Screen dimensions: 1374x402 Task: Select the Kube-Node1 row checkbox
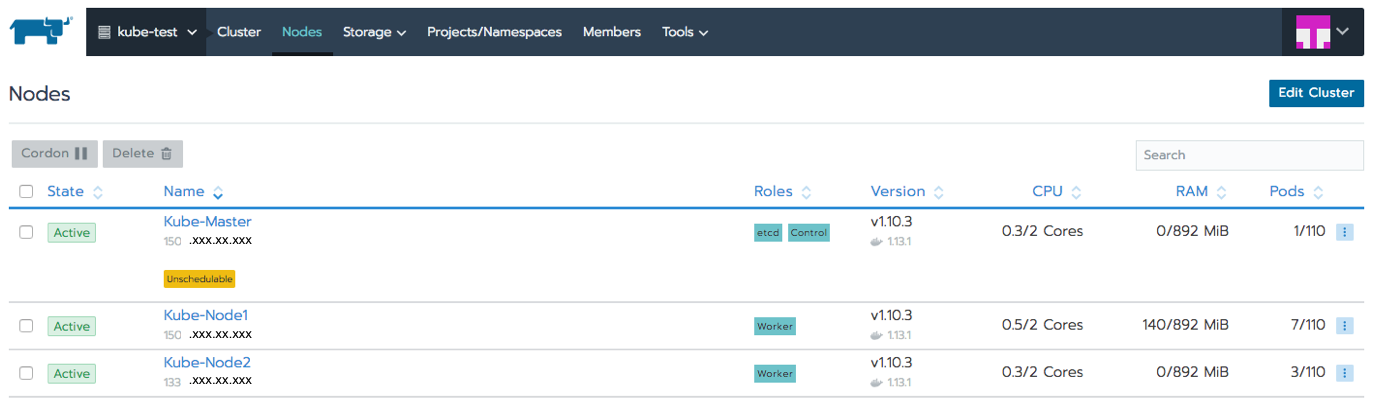pos(27,326)
